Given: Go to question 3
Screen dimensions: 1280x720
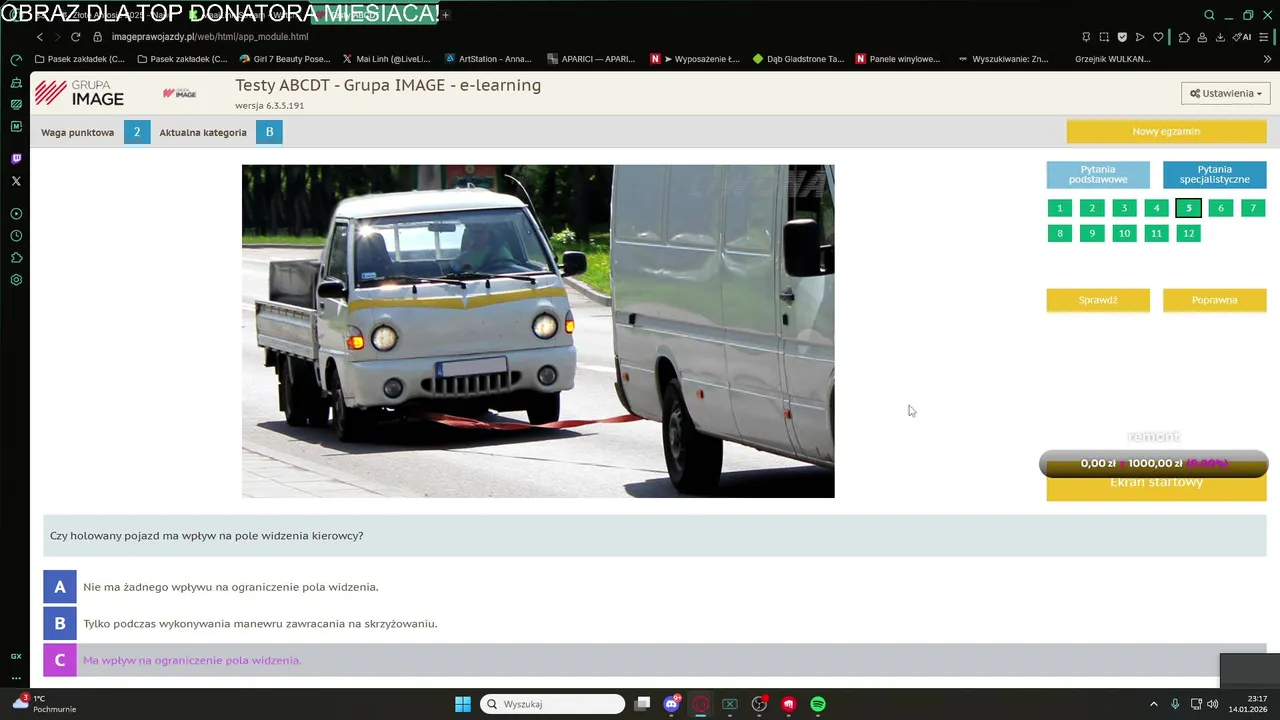Looking at the screenshot, I should [1124, 208].
